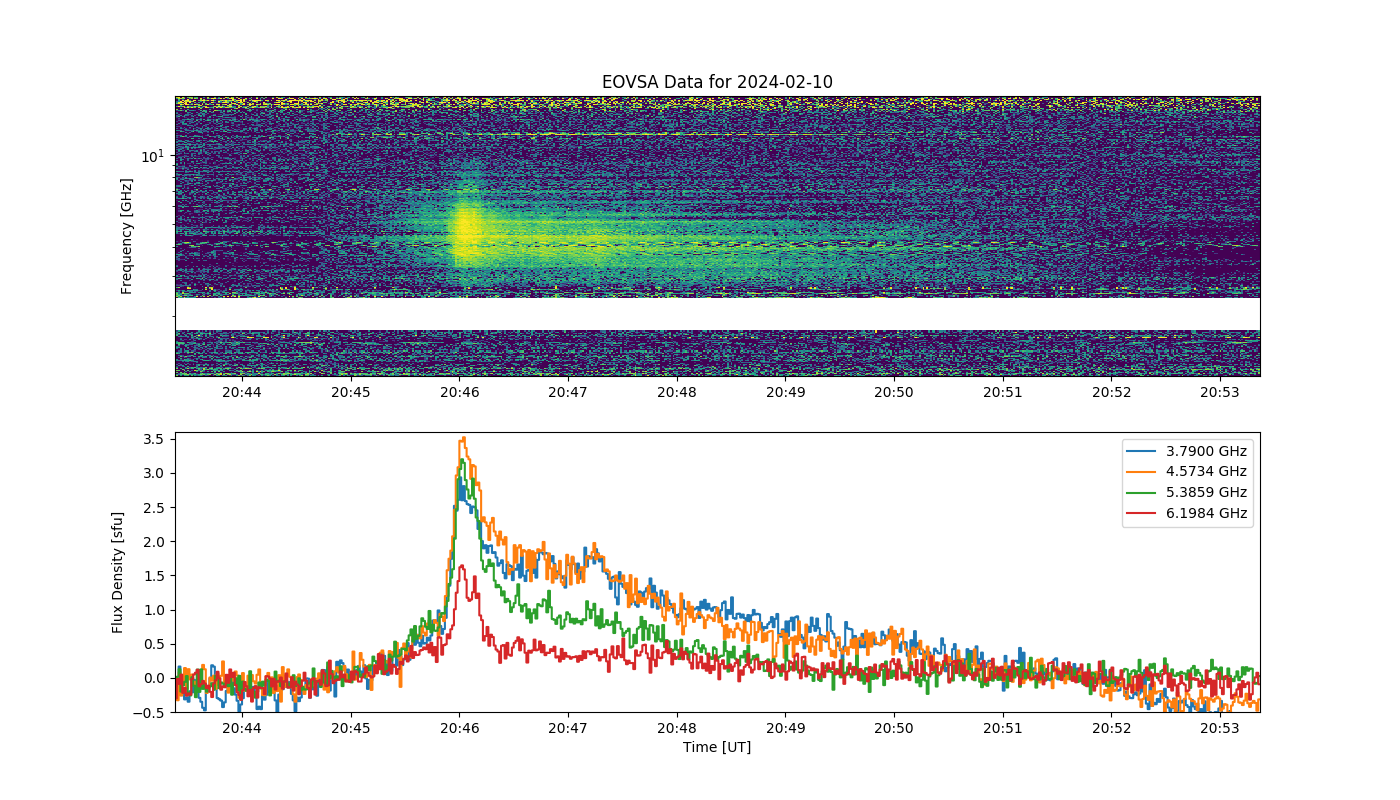Click the Flux Density [sfu] axis label
Image resolution: width=1400 pixels, height=800 pixels.
[x=118, y=572]
